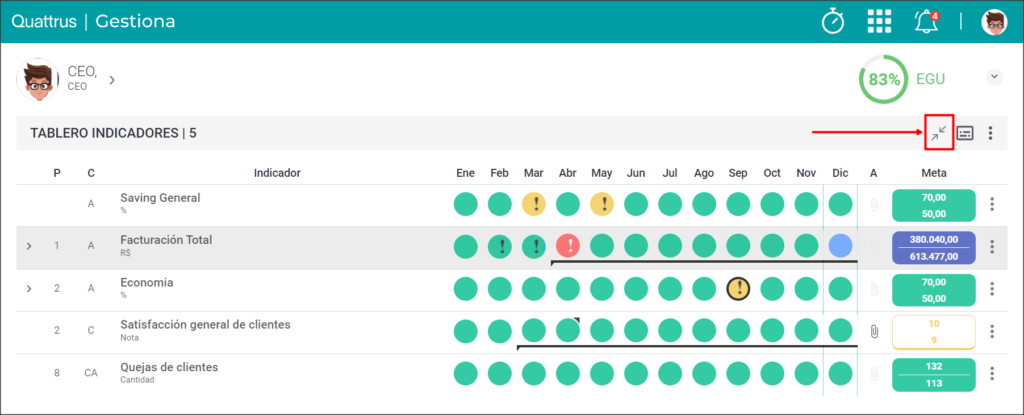Screen dimensions: 1024x415
Task: Select the red April status for Facturación Total
Action: (x=568, y=246)
